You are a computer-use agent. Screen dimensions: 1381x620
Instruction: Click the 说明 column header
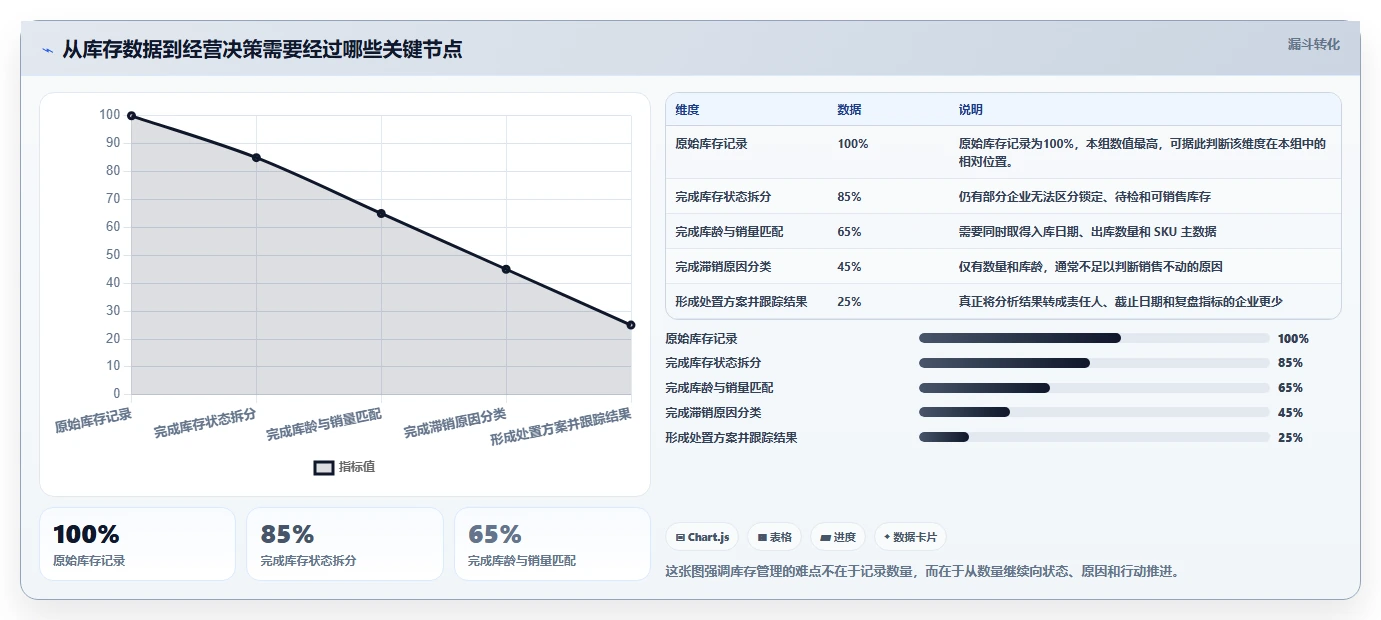click(971, 110)
